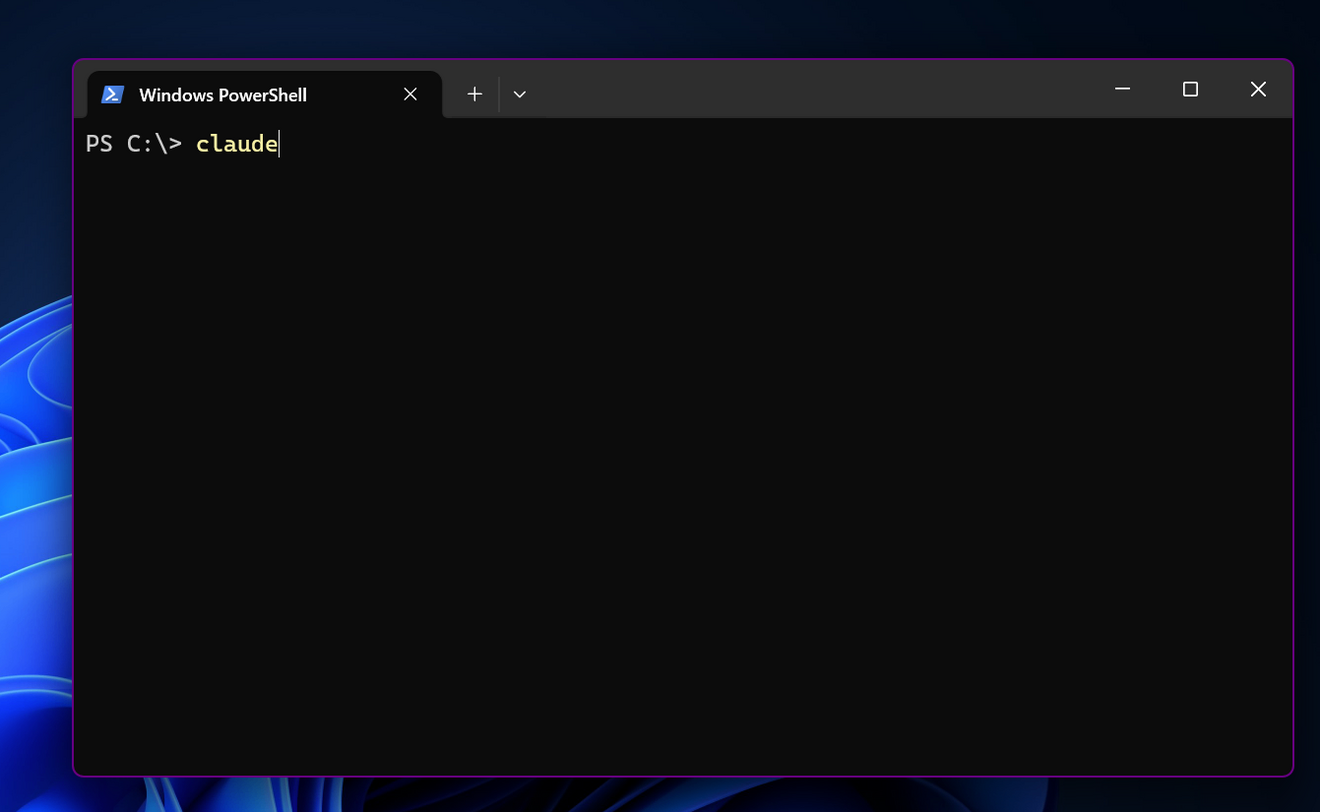Click the PowerShell icon in the tab

(113, 94)
